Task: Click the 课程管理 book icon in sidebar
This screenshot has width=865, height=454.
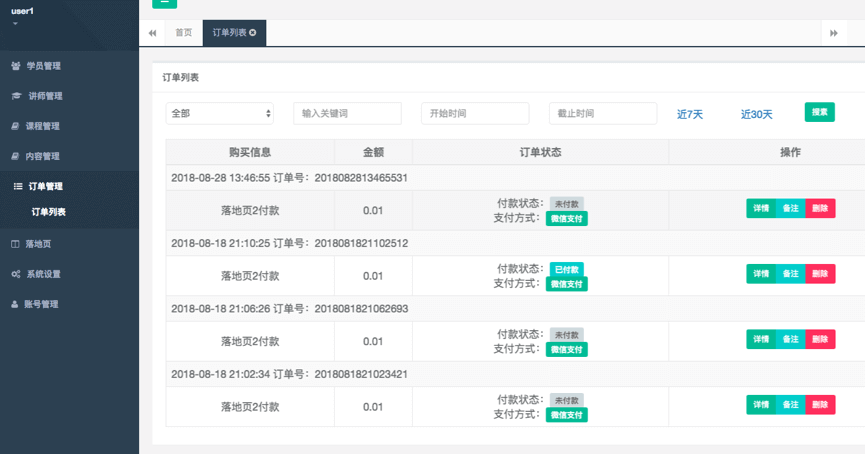Action: [15, 126]
